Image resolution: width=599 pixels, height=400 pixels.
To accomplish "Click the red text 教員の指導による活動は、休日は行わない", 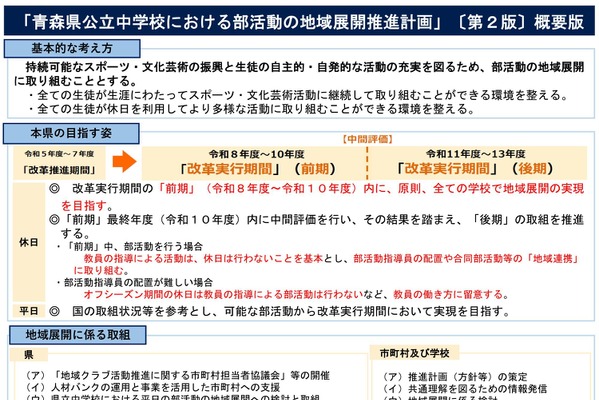I will tap(203, 259).
